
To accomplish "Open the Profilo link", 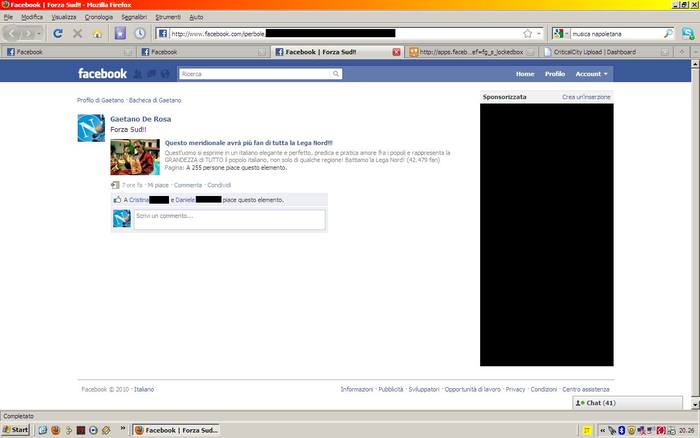I will coord(555,74).
